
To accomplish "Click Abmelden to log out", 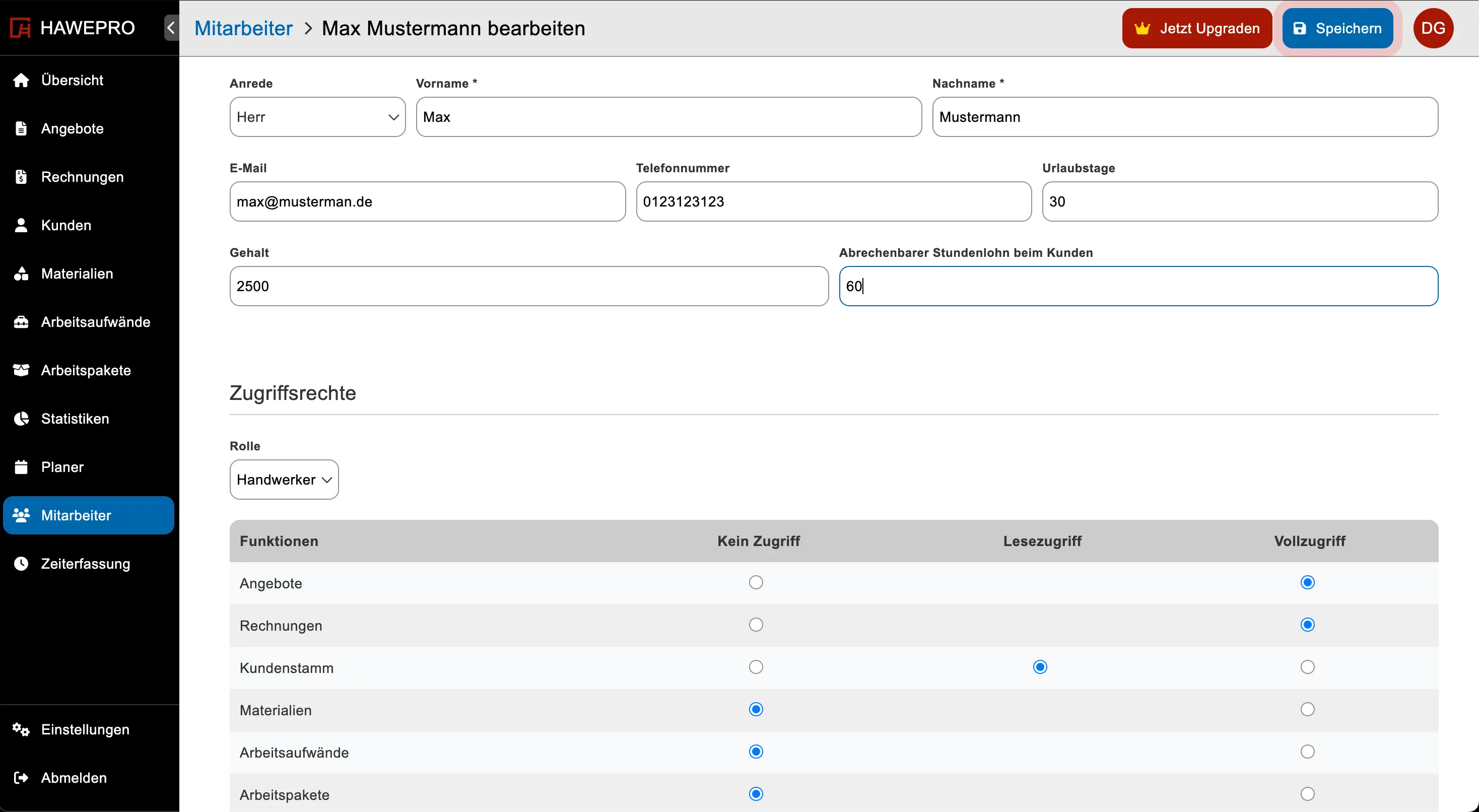I will [89, 778].
